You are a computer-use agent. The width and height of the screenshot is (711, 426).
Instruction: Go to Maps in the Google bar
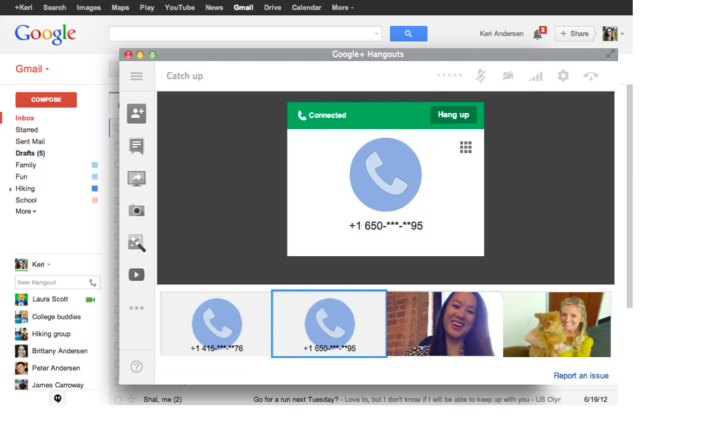coord(120,8)
